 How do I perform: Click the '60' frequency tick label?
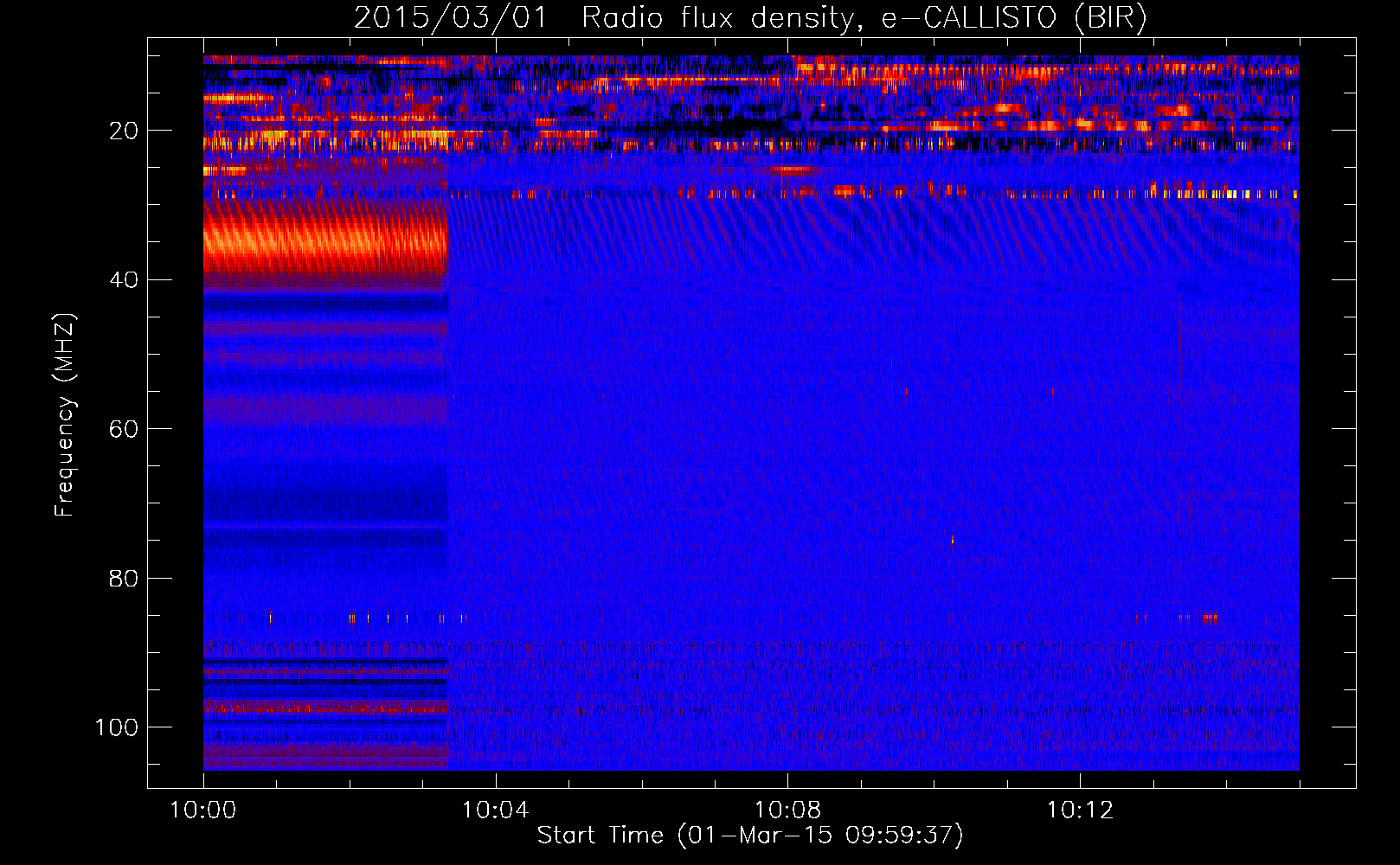pos(124,429)
